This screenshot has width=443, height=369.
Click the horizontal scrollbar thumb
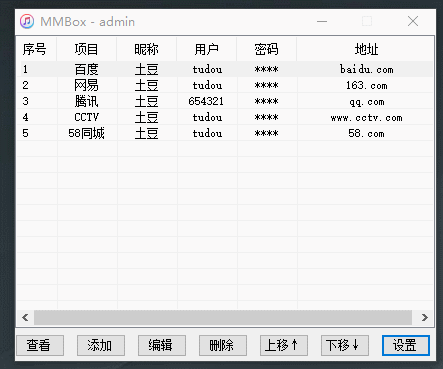coord(223,317)
